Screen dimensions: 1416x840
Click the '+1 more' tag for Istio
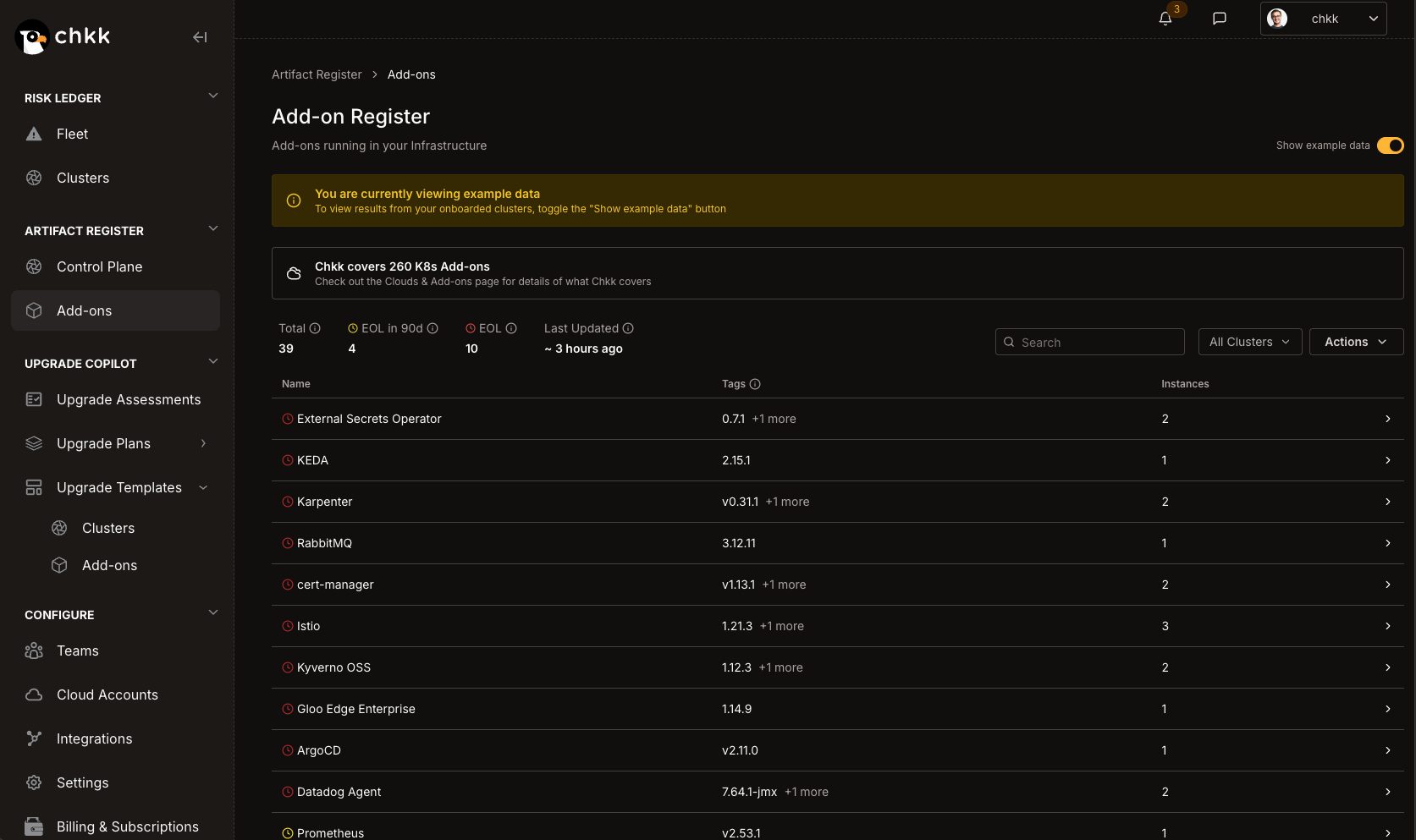[782, 626]
